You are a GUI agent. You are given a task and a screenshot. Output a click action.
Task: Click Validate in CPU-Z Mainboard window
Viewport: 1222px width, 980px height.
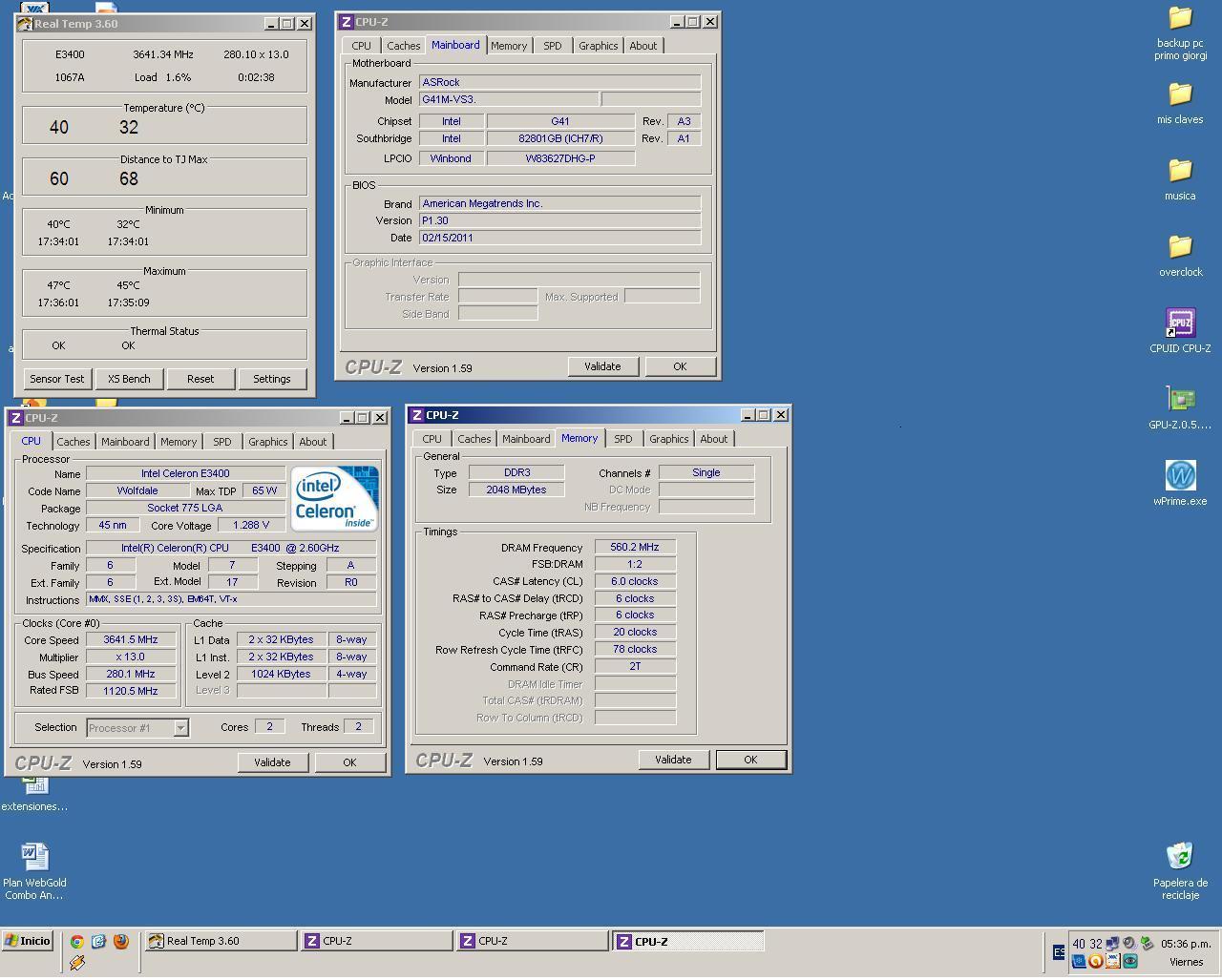pos(602,366)
